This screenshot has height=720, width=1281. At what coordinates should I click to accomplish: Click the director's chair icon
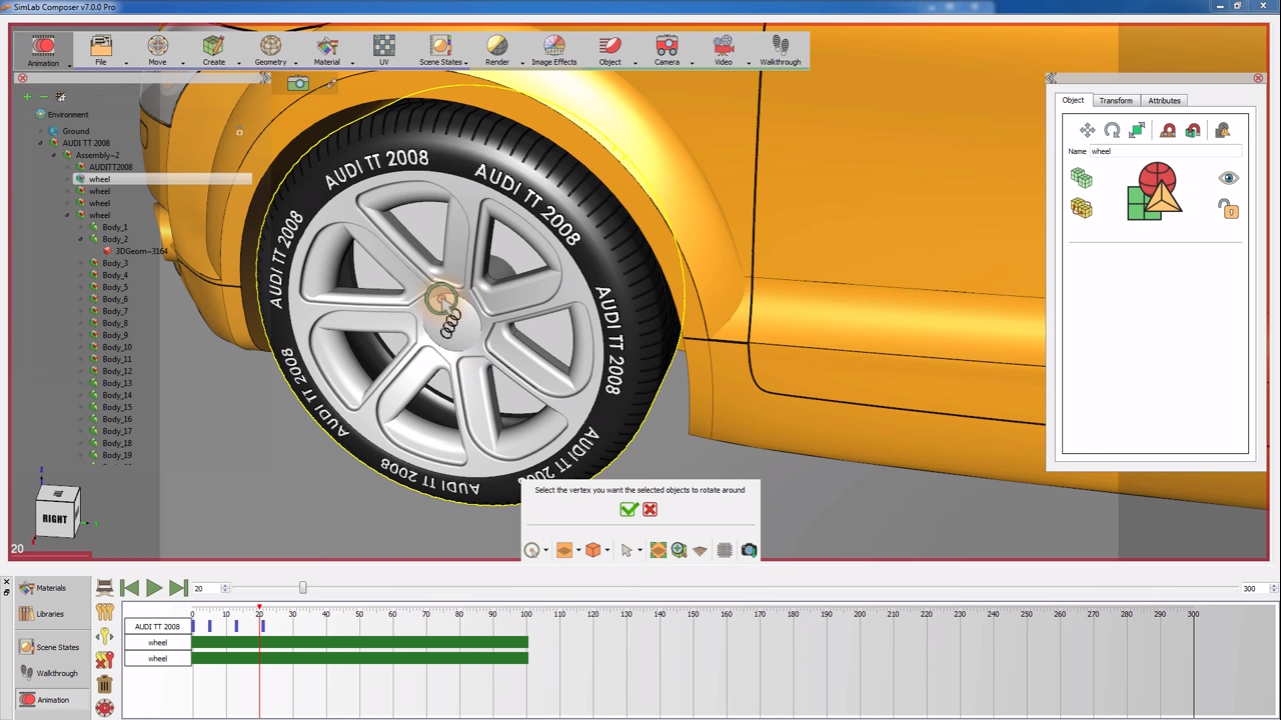[104, 588]
